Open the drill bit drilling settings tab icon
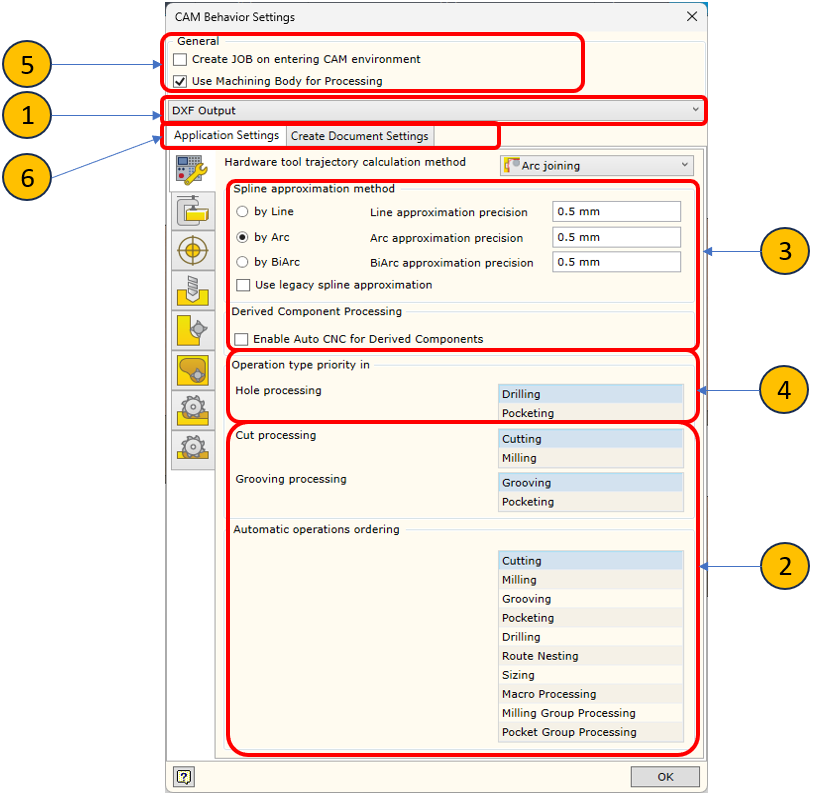Viewport: 814px width, 794px height. point(193,291)
